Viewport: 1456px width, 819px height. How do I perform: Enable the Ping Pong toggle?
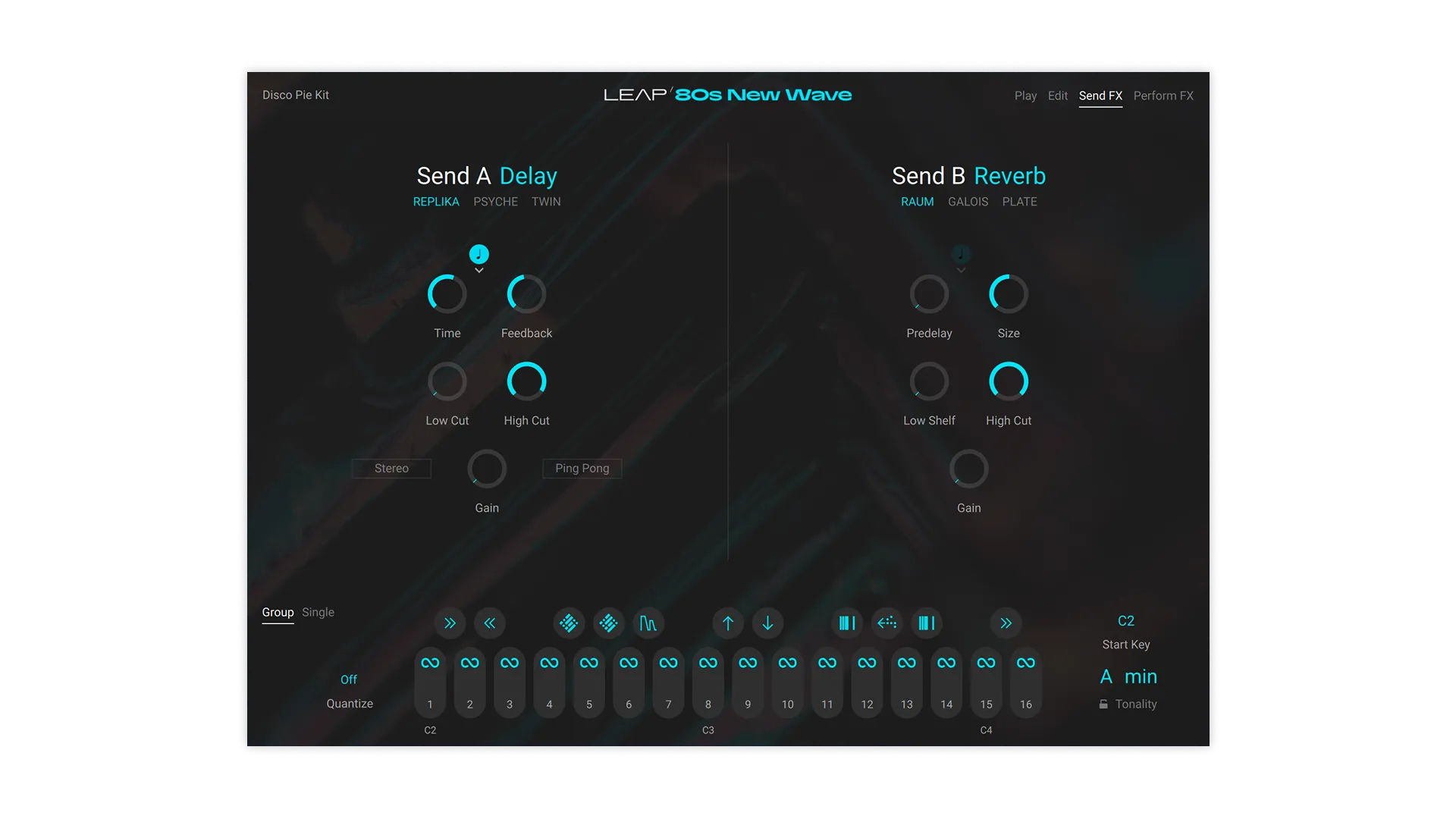(x=582, y=469)
